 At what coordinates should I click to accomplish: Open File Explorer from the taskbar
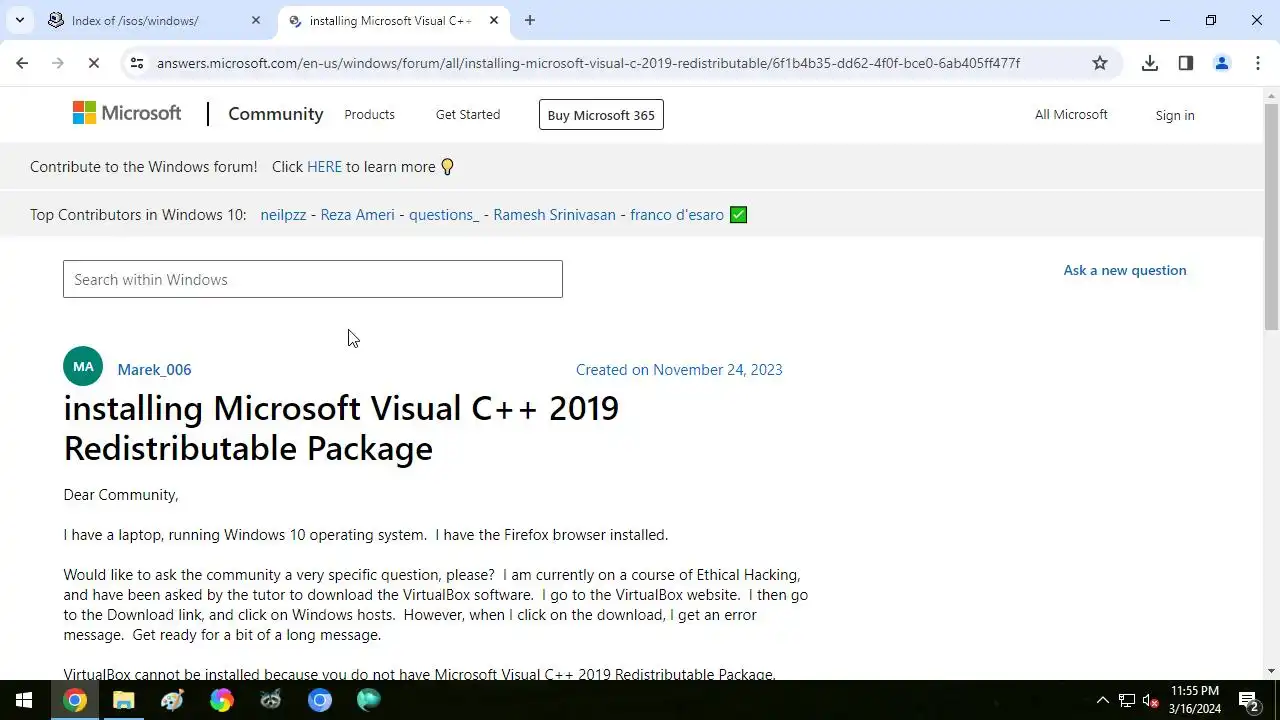(124, 700)
